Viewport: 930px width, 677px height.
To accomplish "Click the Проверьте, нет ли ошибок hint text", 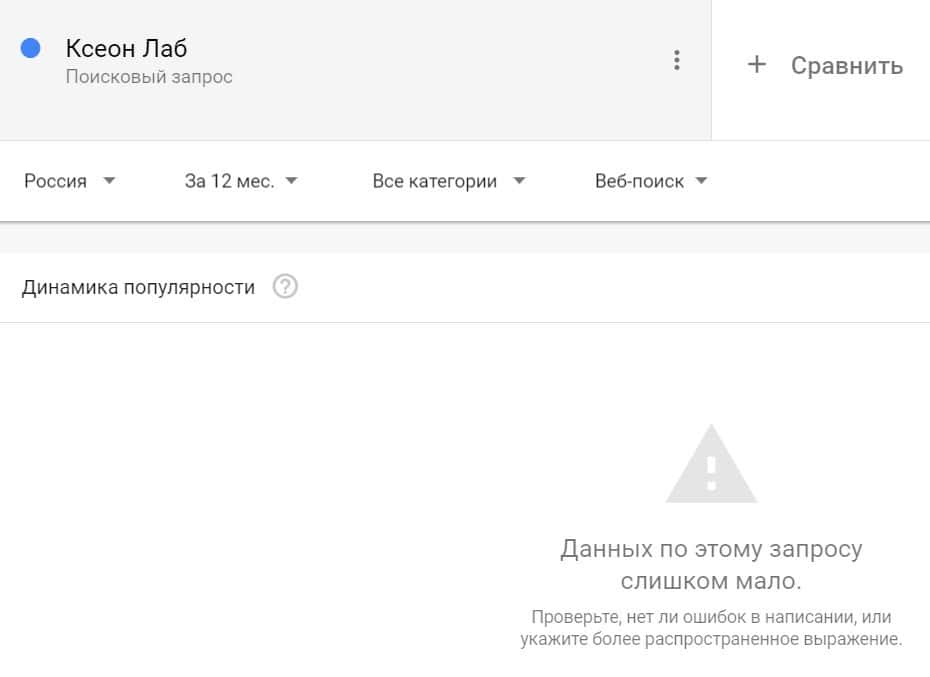I will pyautogui.click(x=711, y=628).
